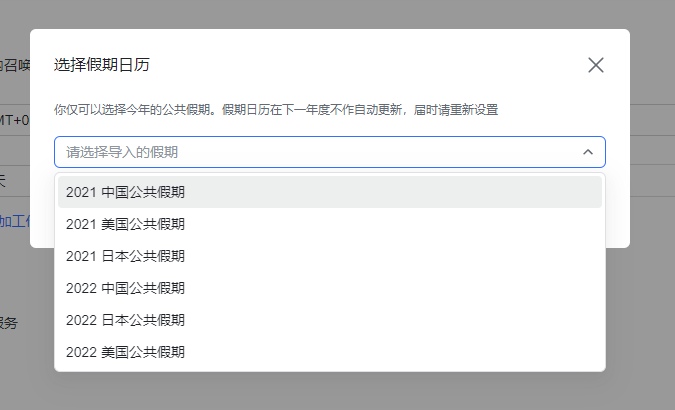
Task: Click the white dialog area right of the options list
Action: tap(617, 215)
